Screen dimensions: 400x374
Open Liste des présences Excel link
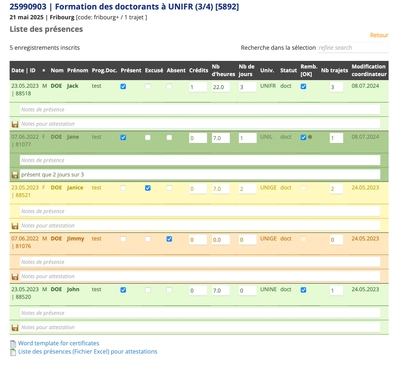tap(88, 351)
